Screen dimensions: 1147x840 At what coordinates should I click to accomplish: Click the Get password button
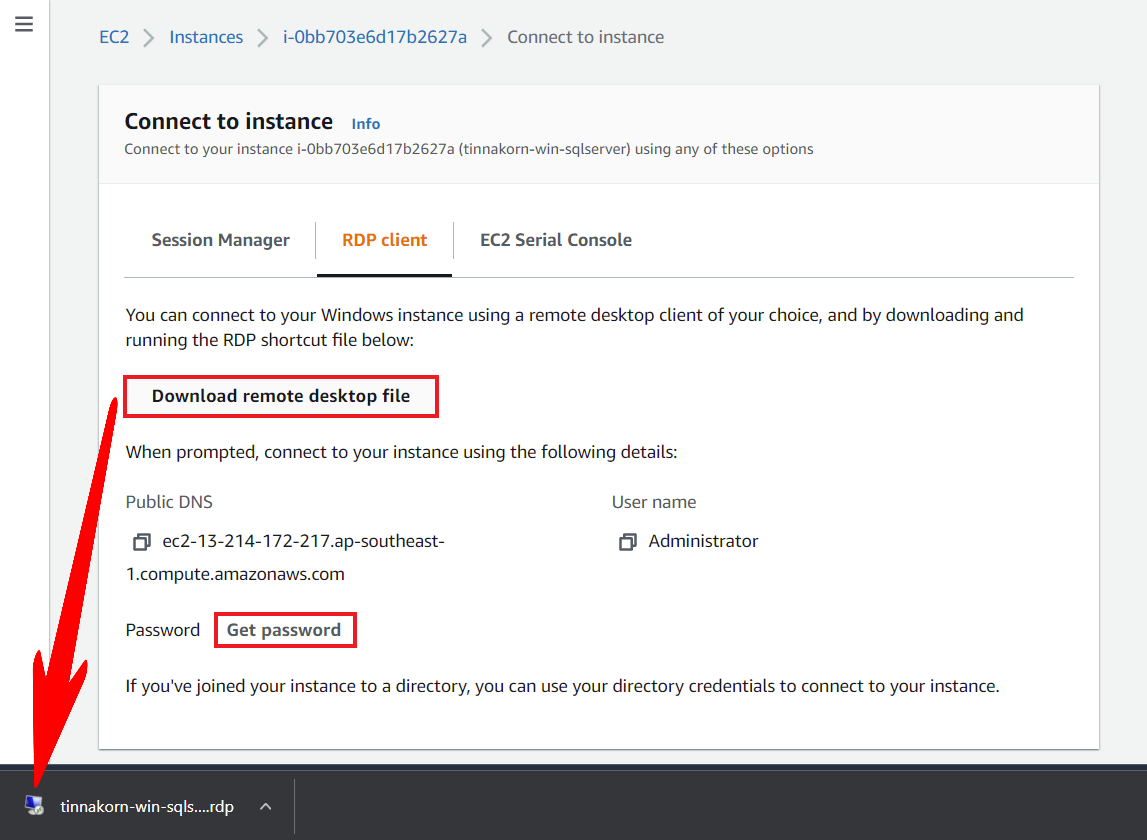click(285, 629)
